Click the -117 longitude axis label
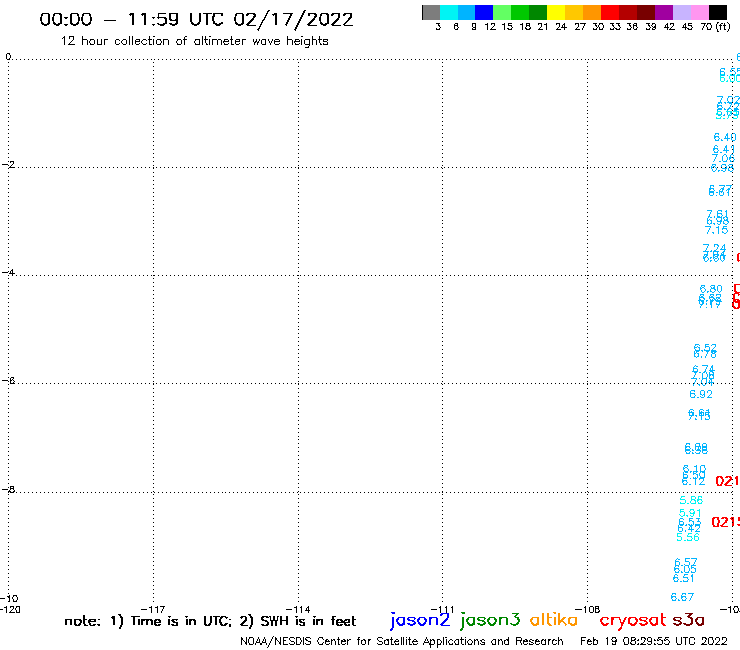Image resolution: width=740 pixels, height=650 pixels. [x=153, y=609]
